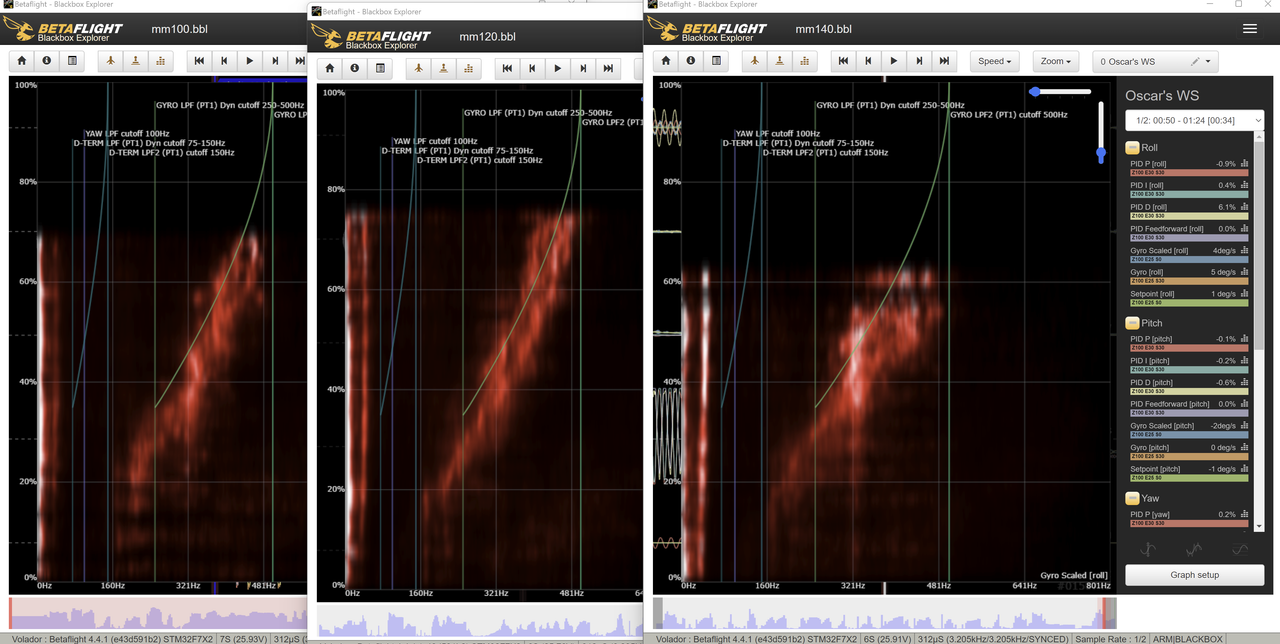Collapse the Roll graph group

[1132, 147]
